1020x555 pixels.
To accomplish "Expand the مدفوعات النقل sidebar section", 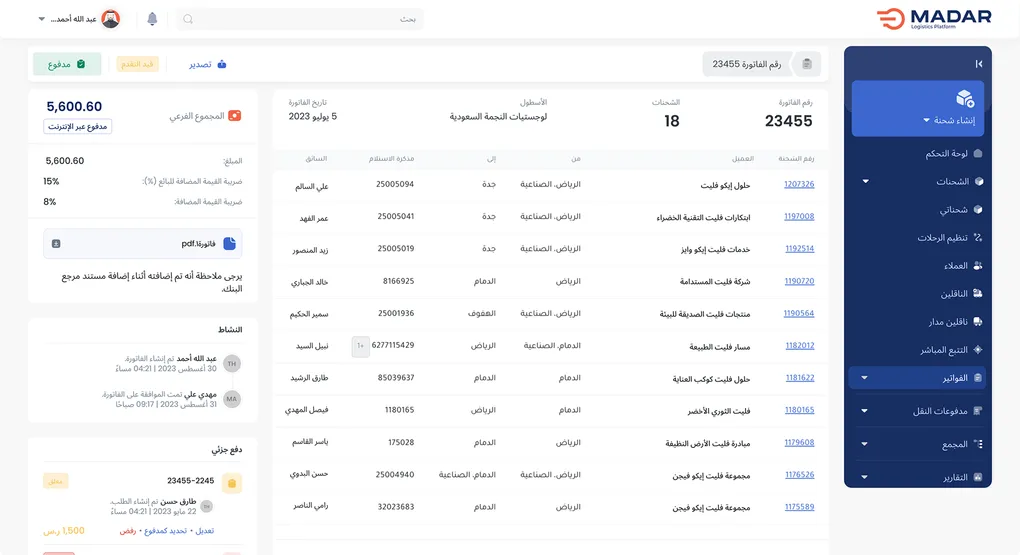I will 865,411.
